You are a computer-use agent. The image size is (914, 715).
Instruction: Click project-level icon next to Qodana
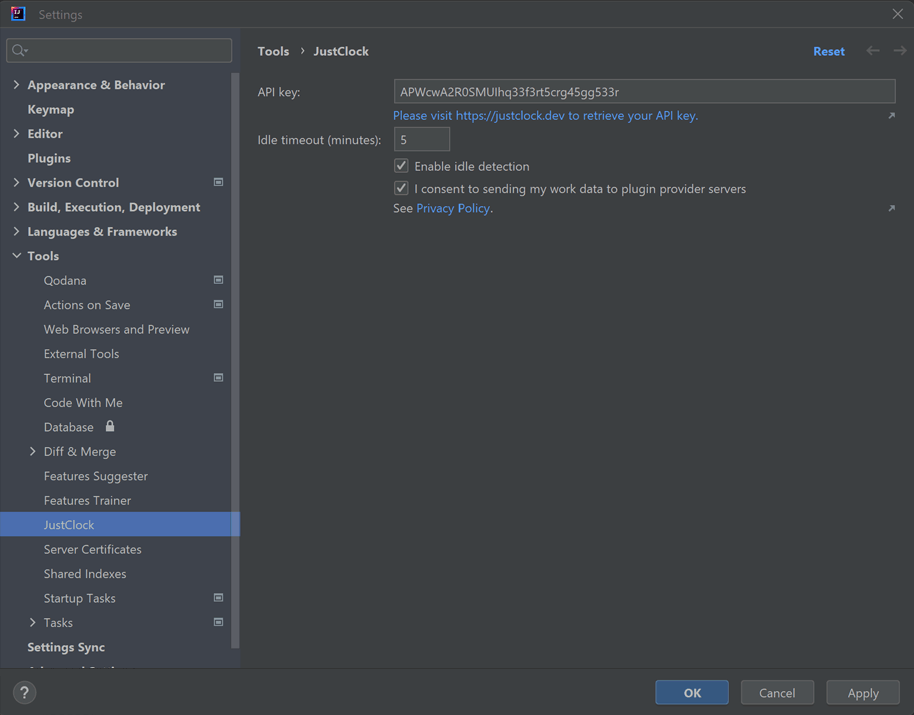coord(219,280)
